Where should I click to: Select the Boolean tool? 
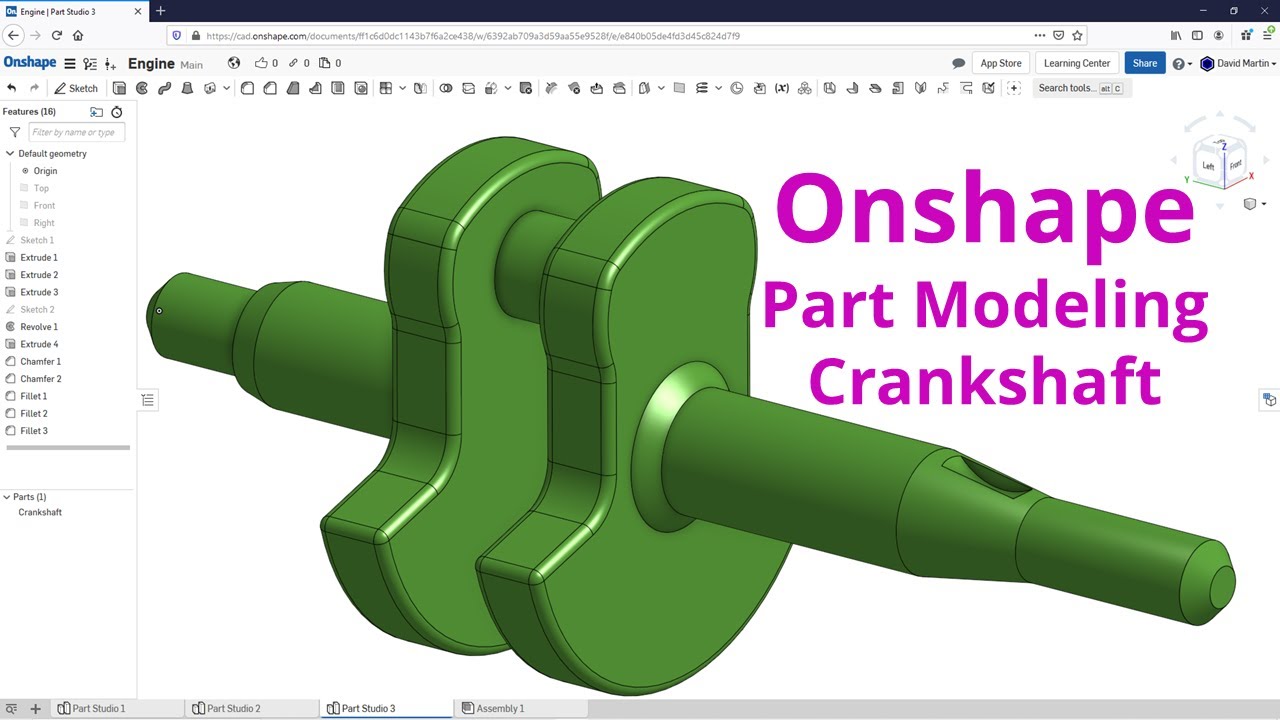click(x=446, y=88)
